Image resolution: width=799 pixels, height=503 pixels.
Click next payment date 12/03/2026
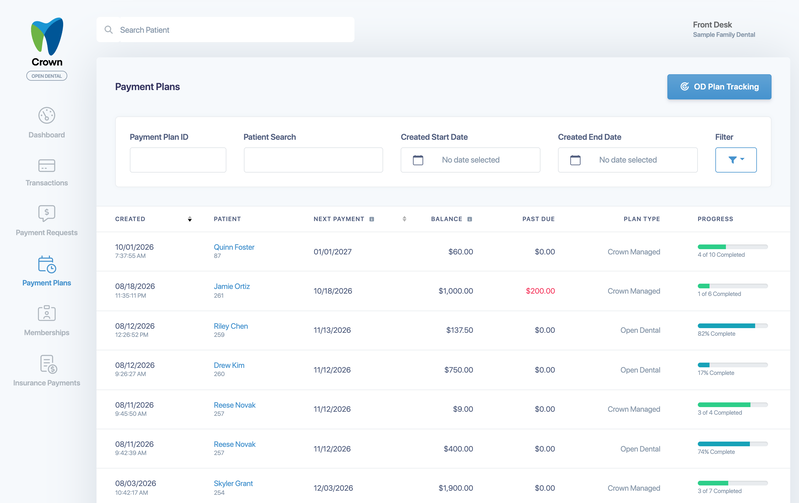[x=333, y=488]
